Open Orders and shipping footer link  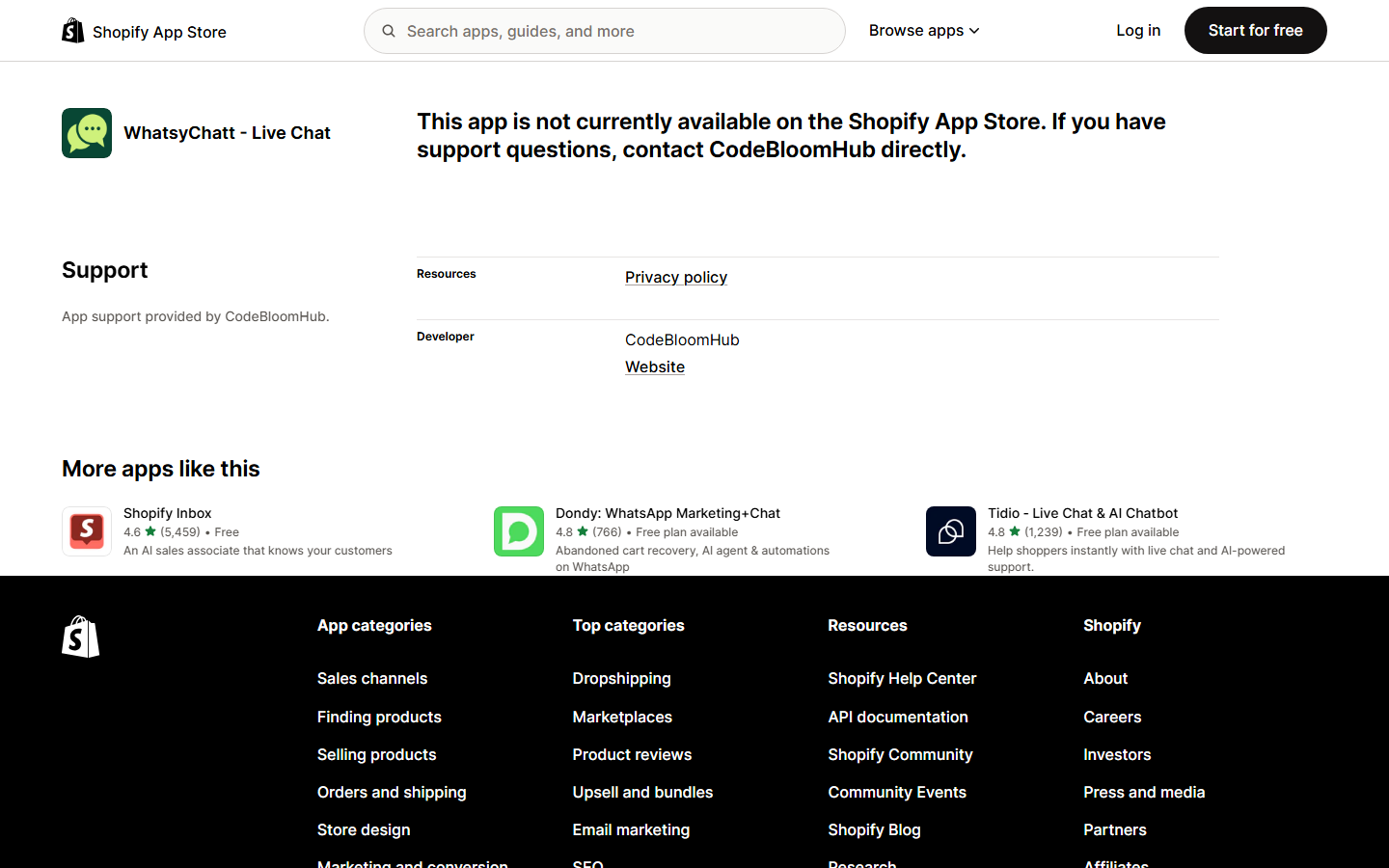click(x=392, y=792)
